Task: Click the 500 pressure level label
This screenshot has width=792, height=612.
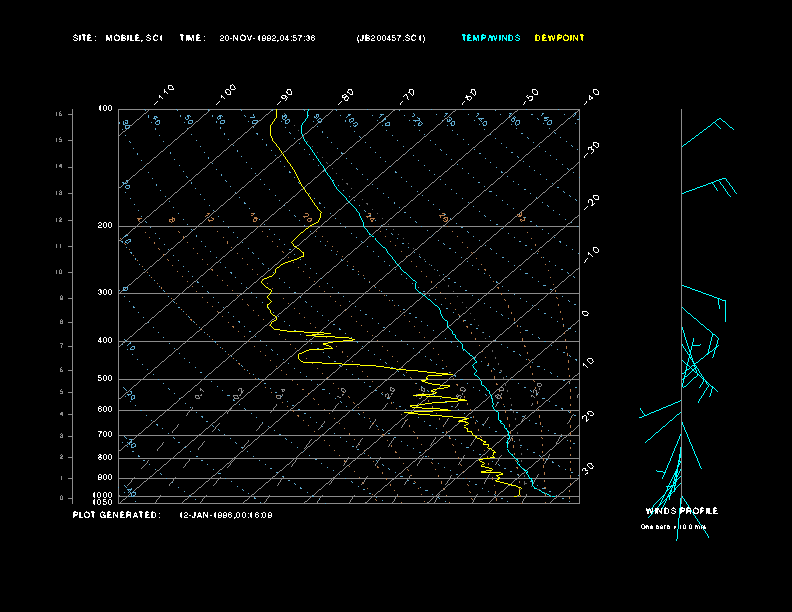Action: click(x=105, y=379)
